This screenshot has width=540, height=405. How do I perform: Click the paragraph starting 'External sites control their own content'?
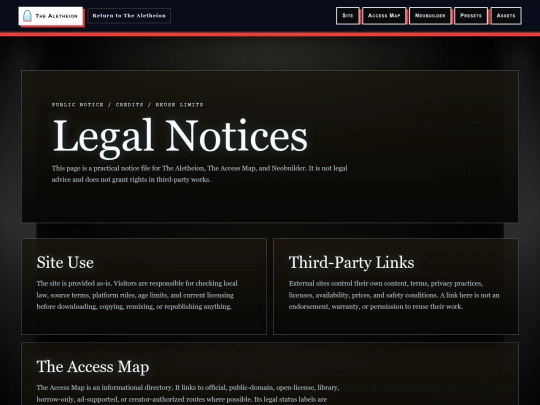[394, 295]
